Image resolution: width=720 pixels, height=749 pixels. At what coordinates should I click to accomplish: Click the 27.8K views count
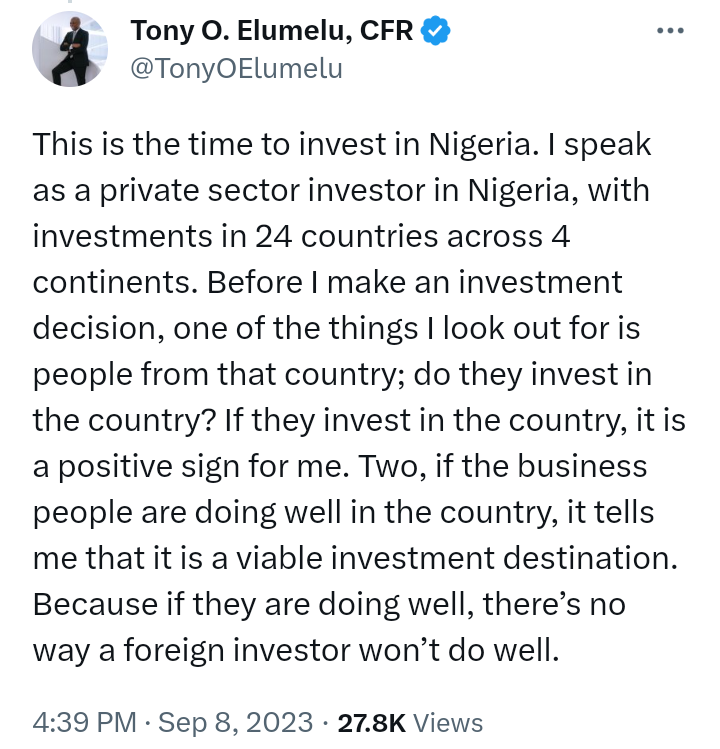[x=372, y=722]
